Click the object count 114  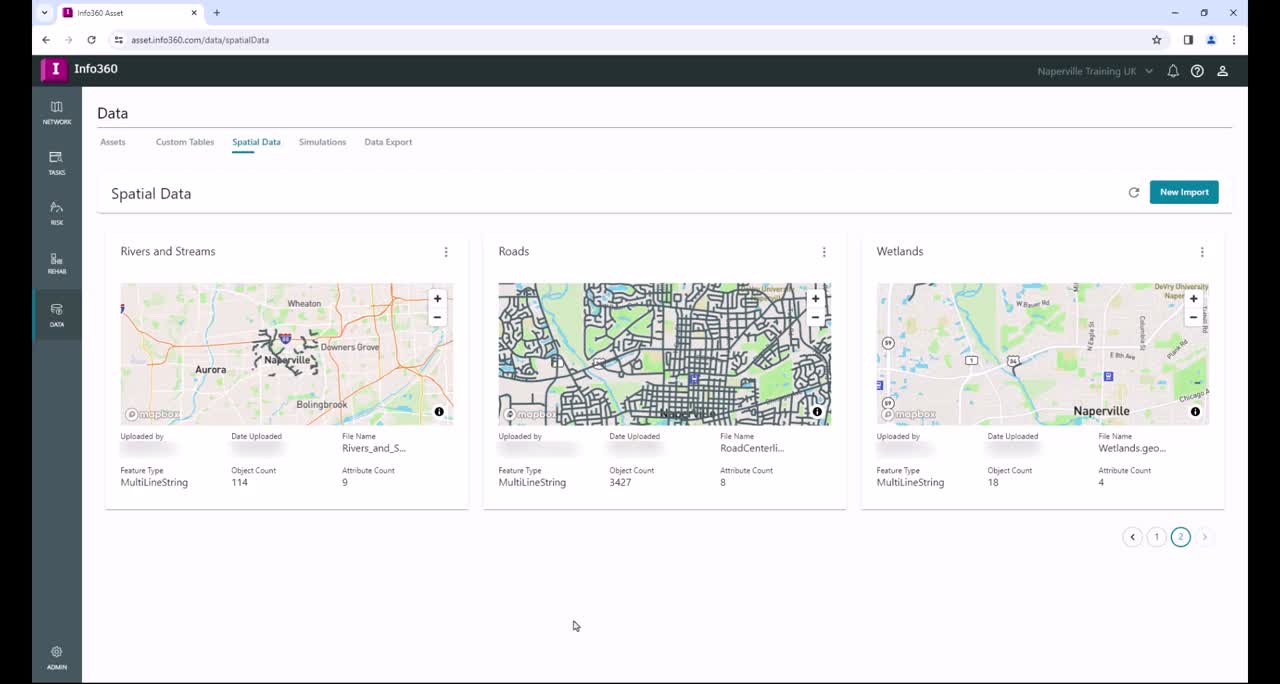239,483
